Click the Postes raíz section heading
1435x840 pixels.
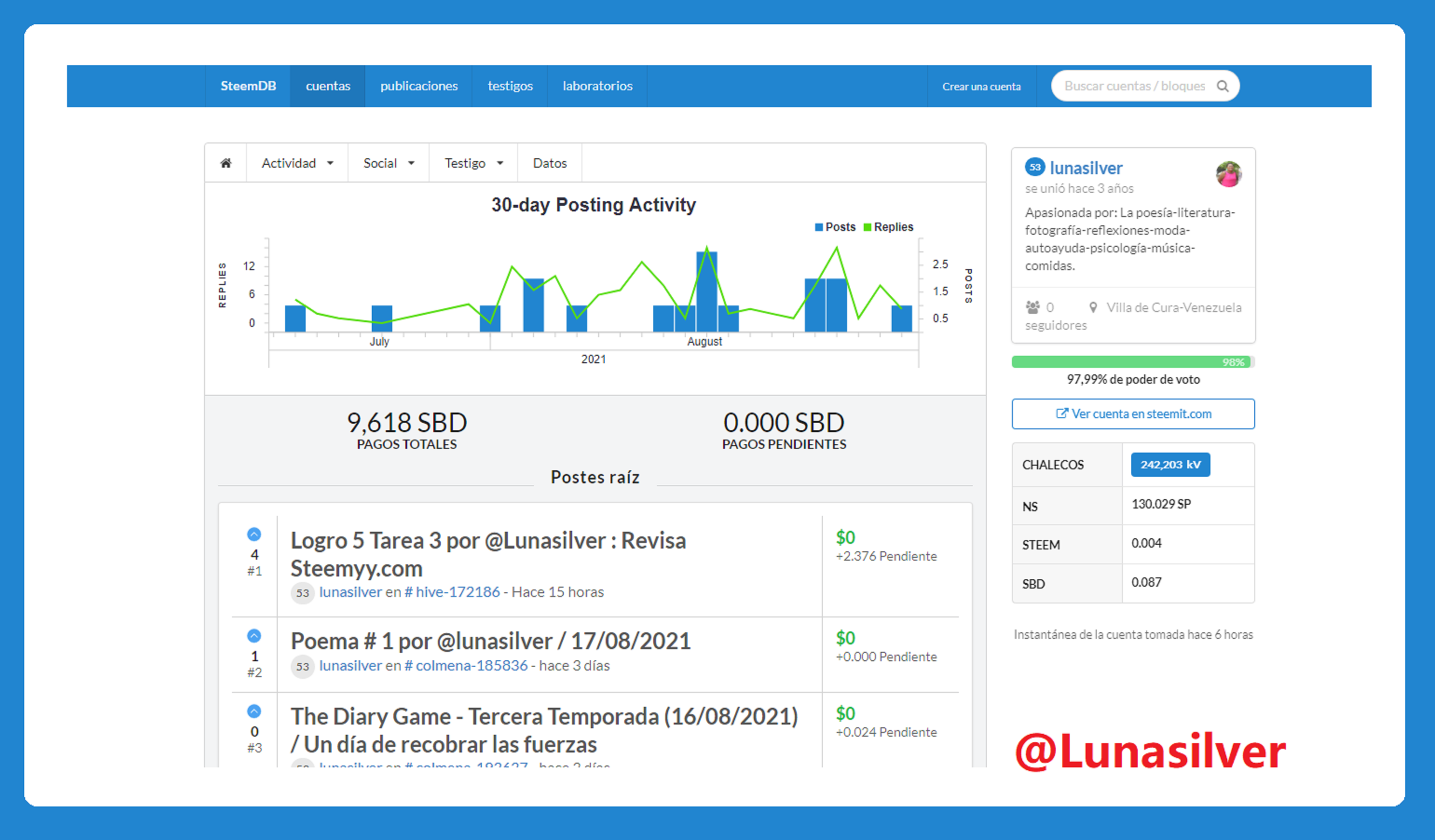point(595,477)
